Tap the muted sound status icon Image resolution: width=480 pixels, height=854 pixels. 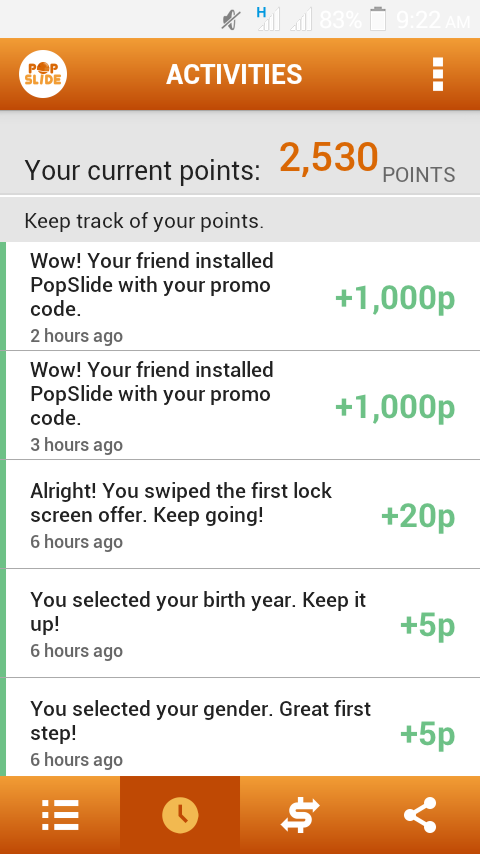point(231,21)
